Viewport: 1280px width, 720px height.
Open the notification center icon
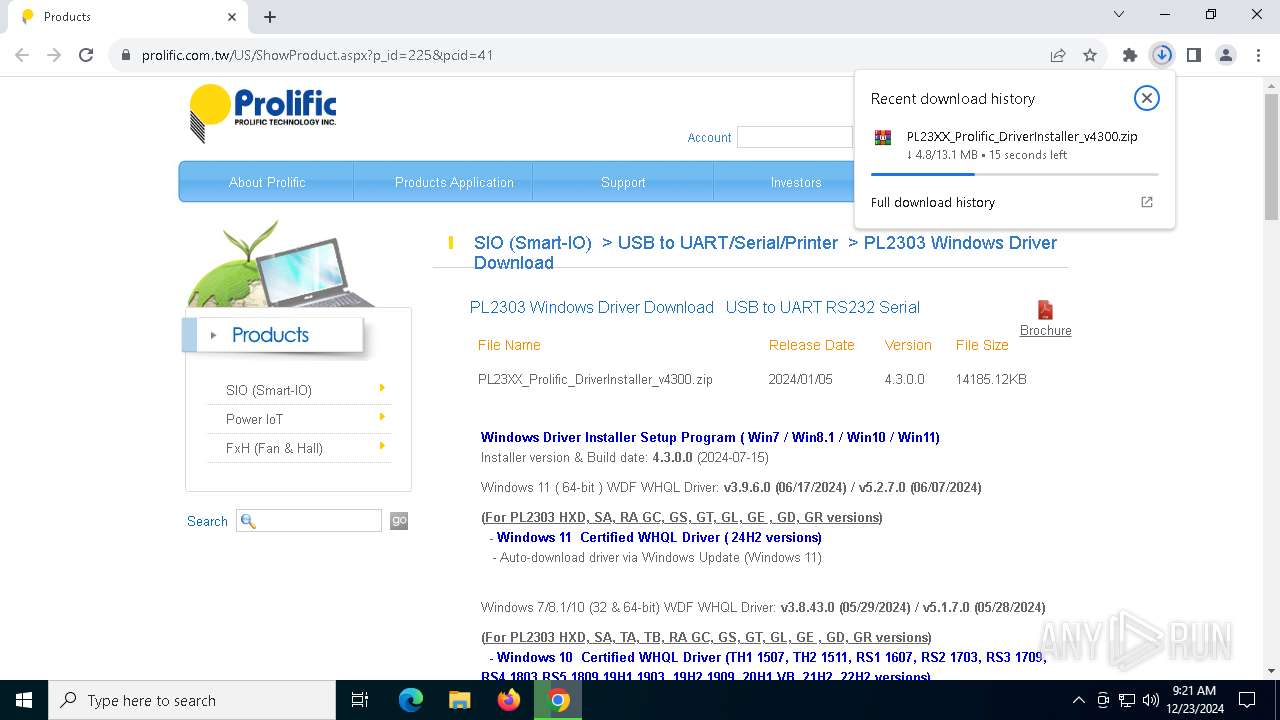tap(1247, 700)
